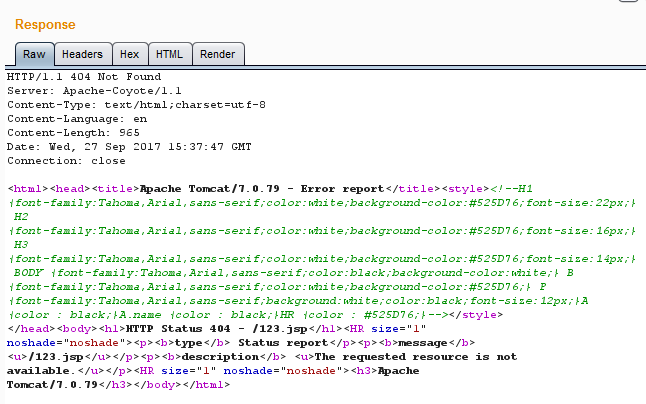
Task: Open the Render tab
Action: 217,55
